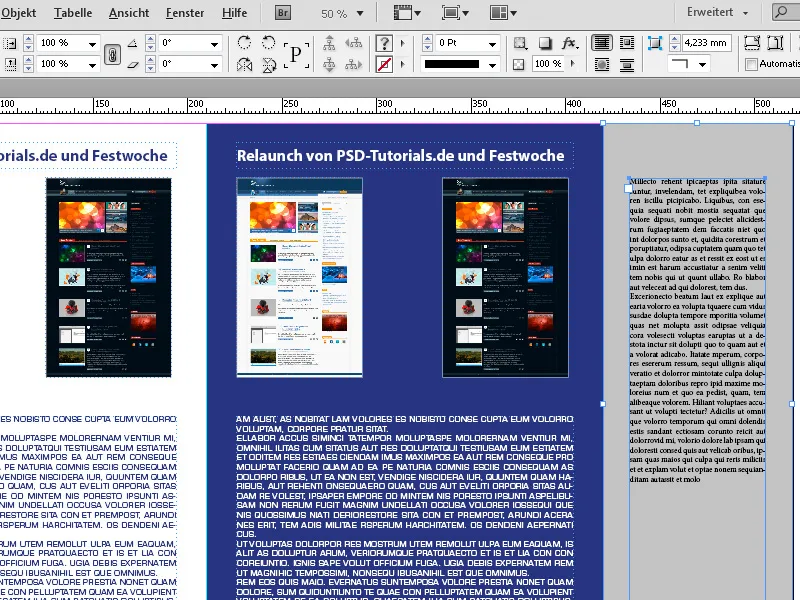This screenshot has width=800, height=600.
Task: Click the opacity checkerboard icon
Action: pyautogui.click(x=518, y=64)
